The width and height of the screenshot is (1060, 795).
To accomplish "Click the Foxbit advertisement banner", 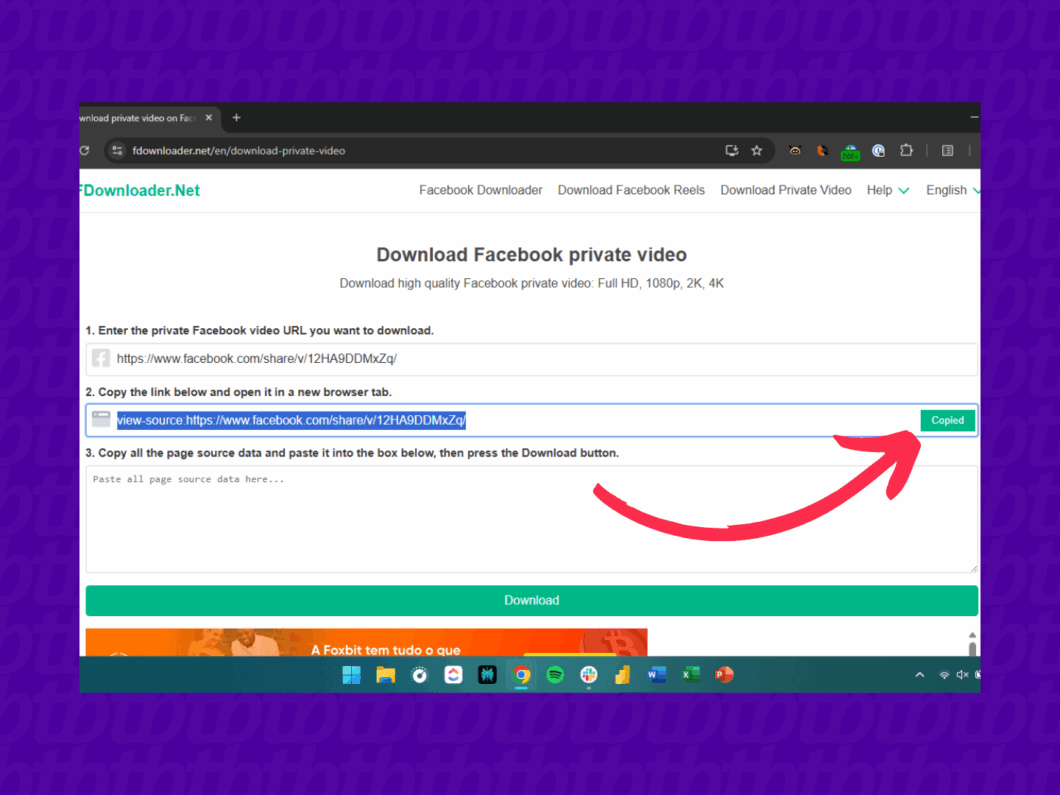I will 366,642.
